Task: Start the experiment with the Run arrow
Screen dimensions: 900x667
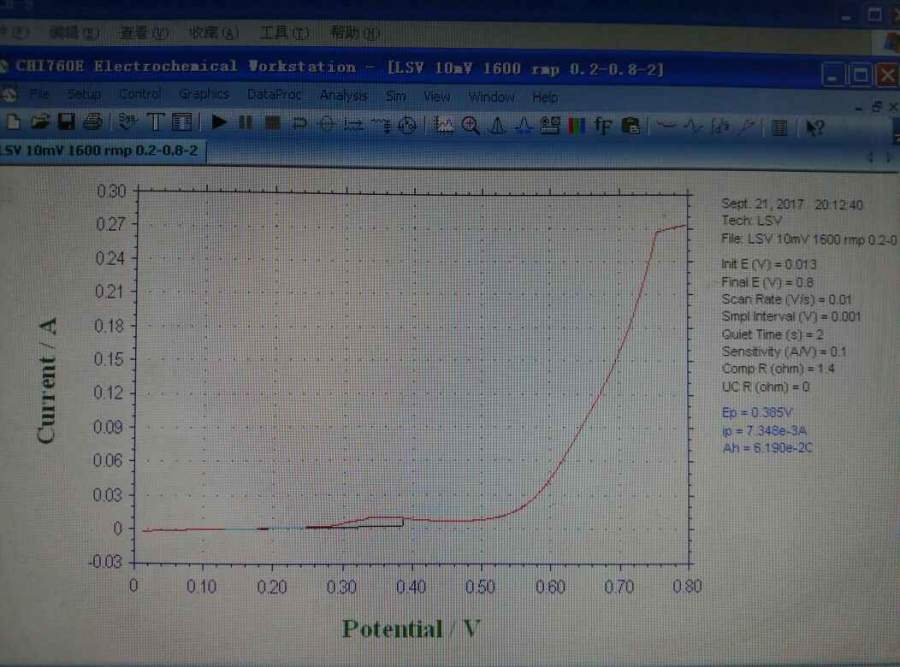Action: point(218,122)
